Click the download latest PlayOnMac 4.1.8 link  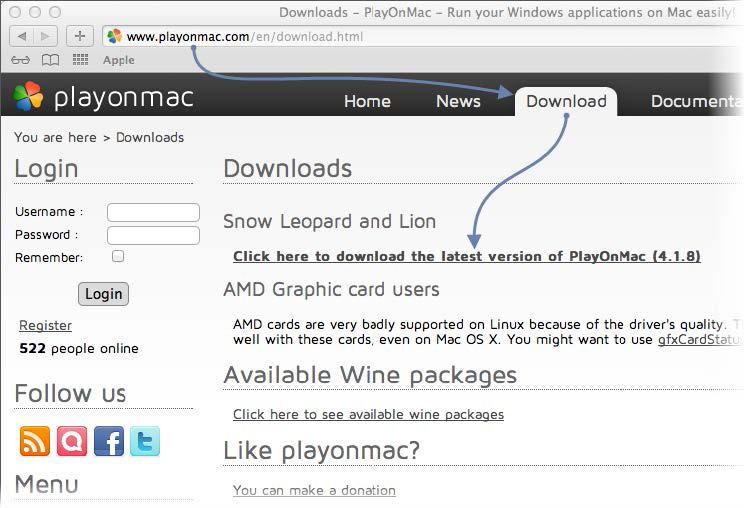[x=467, y=257]
